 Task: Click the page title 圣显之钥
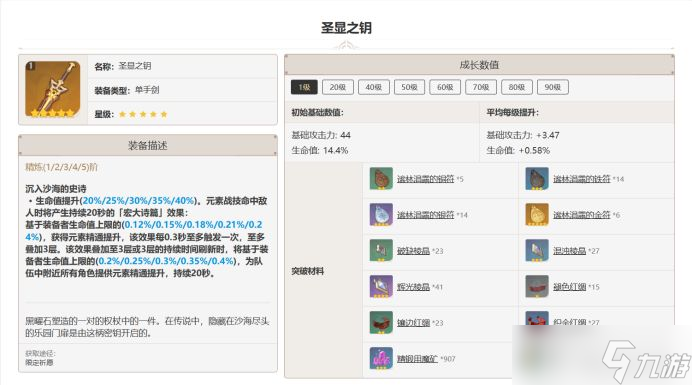[x=346, y=28]
